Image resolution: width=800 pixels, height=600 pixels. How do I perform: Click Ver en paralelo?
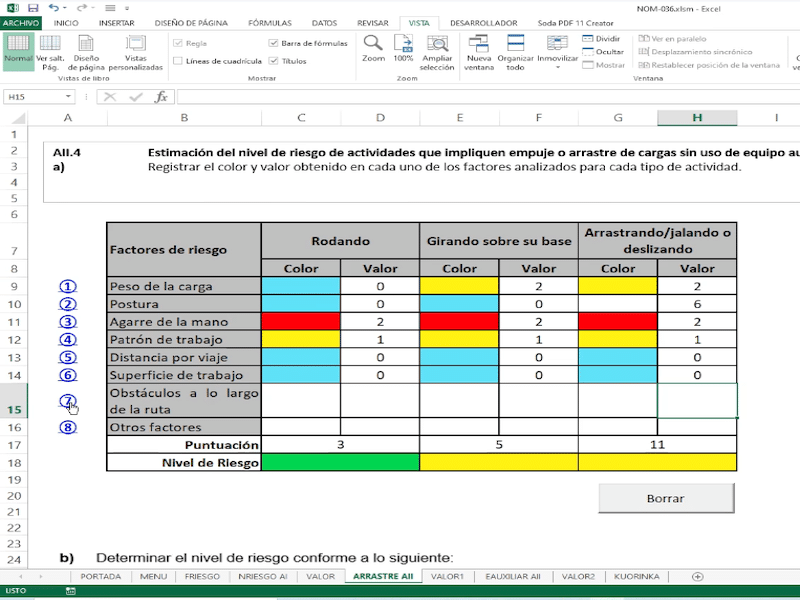[x=672, y=39]
